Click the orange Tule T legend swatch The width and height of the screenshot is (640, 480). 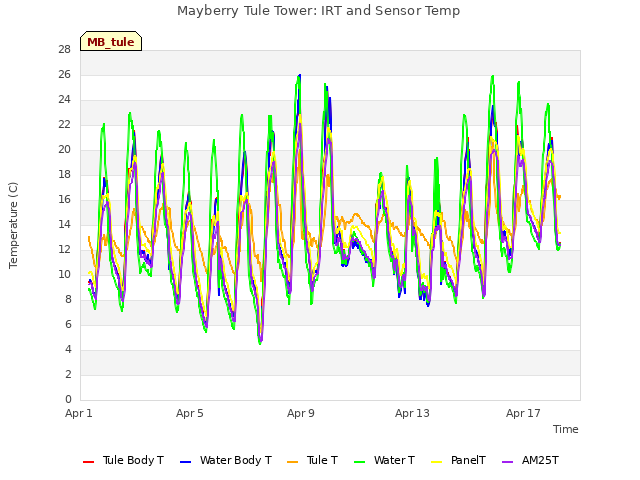click(292, 462)
